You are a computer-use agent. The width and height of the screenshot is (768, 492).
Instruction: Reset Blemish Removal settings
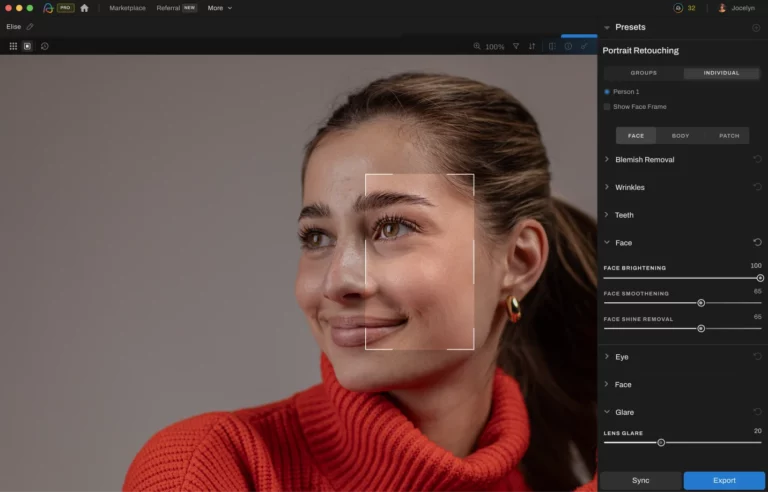point(757,159)
